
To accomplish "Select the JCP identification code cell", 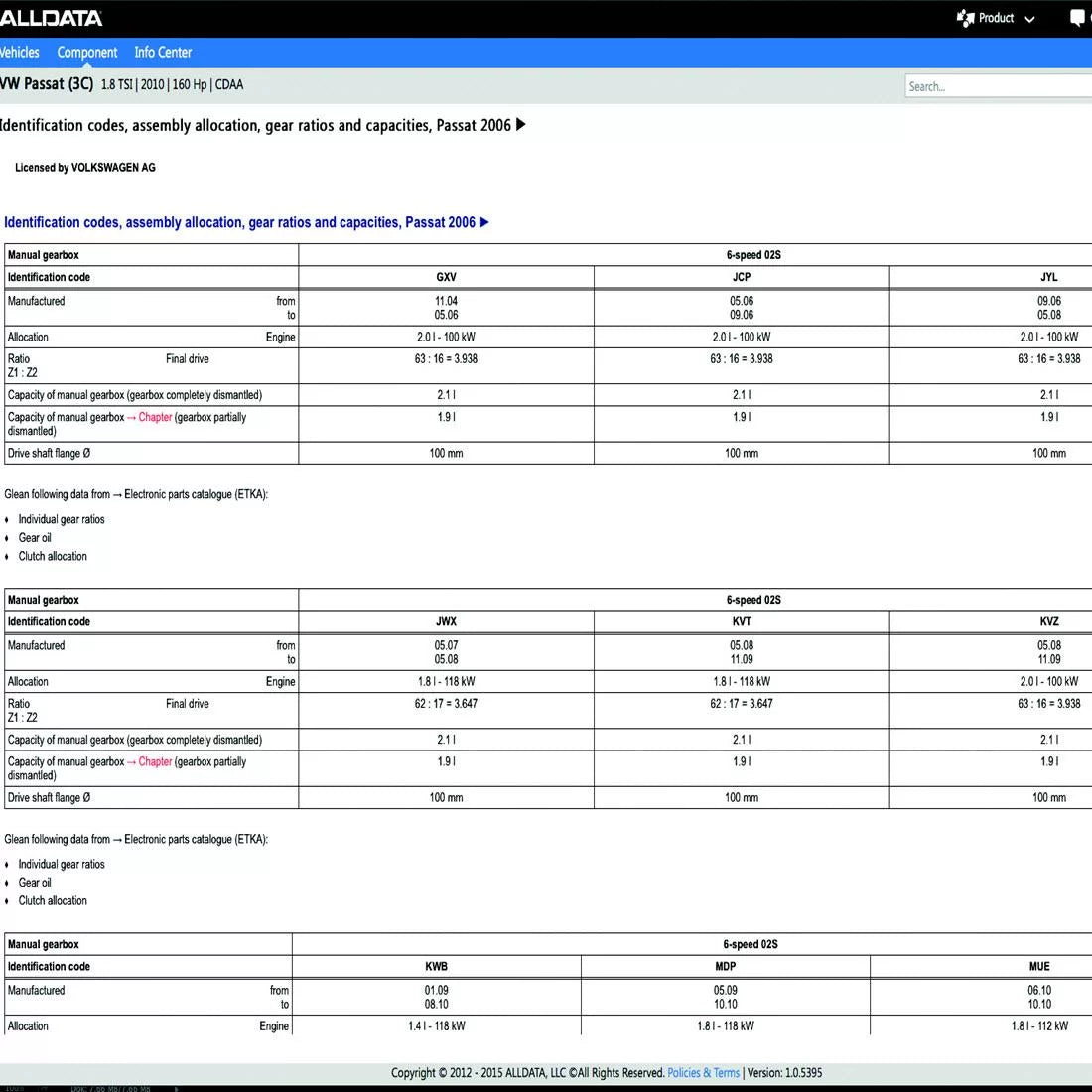I will click(x=742, y=277).
